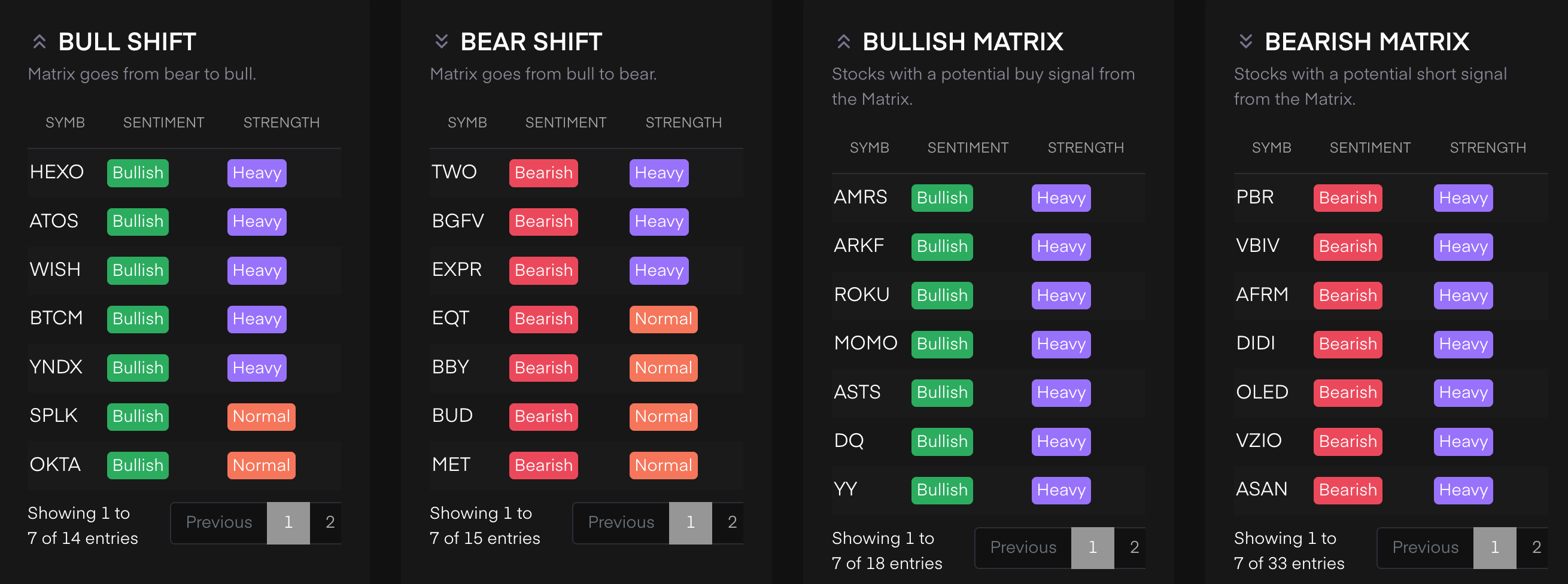Screen dimensions: 1568x584
Task: Sort Bull Shift table by SYMB column
Action: coord(65,123)
